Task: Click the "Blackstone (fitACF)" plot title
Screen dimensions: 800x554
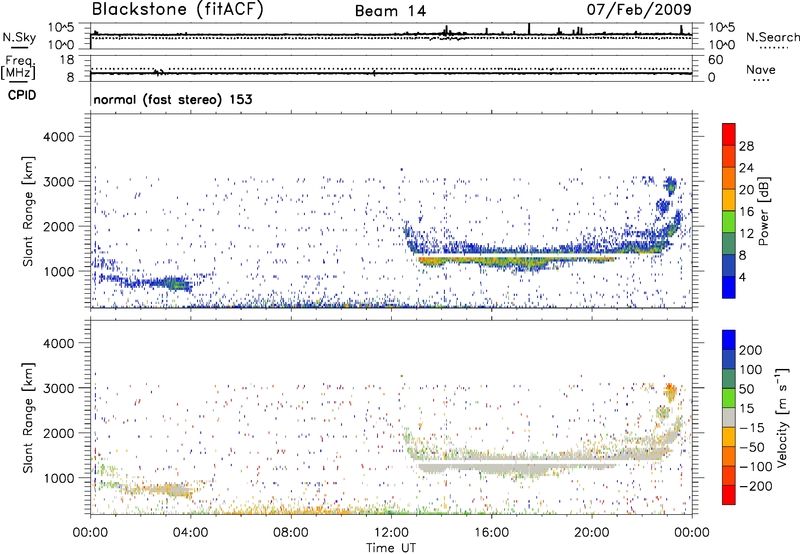Action: [178, 9]
